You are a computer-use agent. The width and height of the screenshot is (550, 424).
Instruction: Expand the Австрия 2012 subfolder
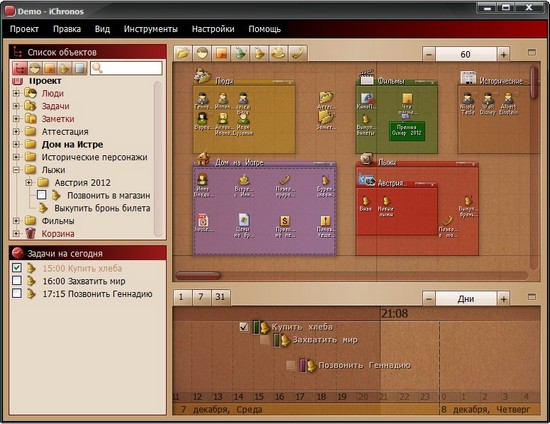29,182
